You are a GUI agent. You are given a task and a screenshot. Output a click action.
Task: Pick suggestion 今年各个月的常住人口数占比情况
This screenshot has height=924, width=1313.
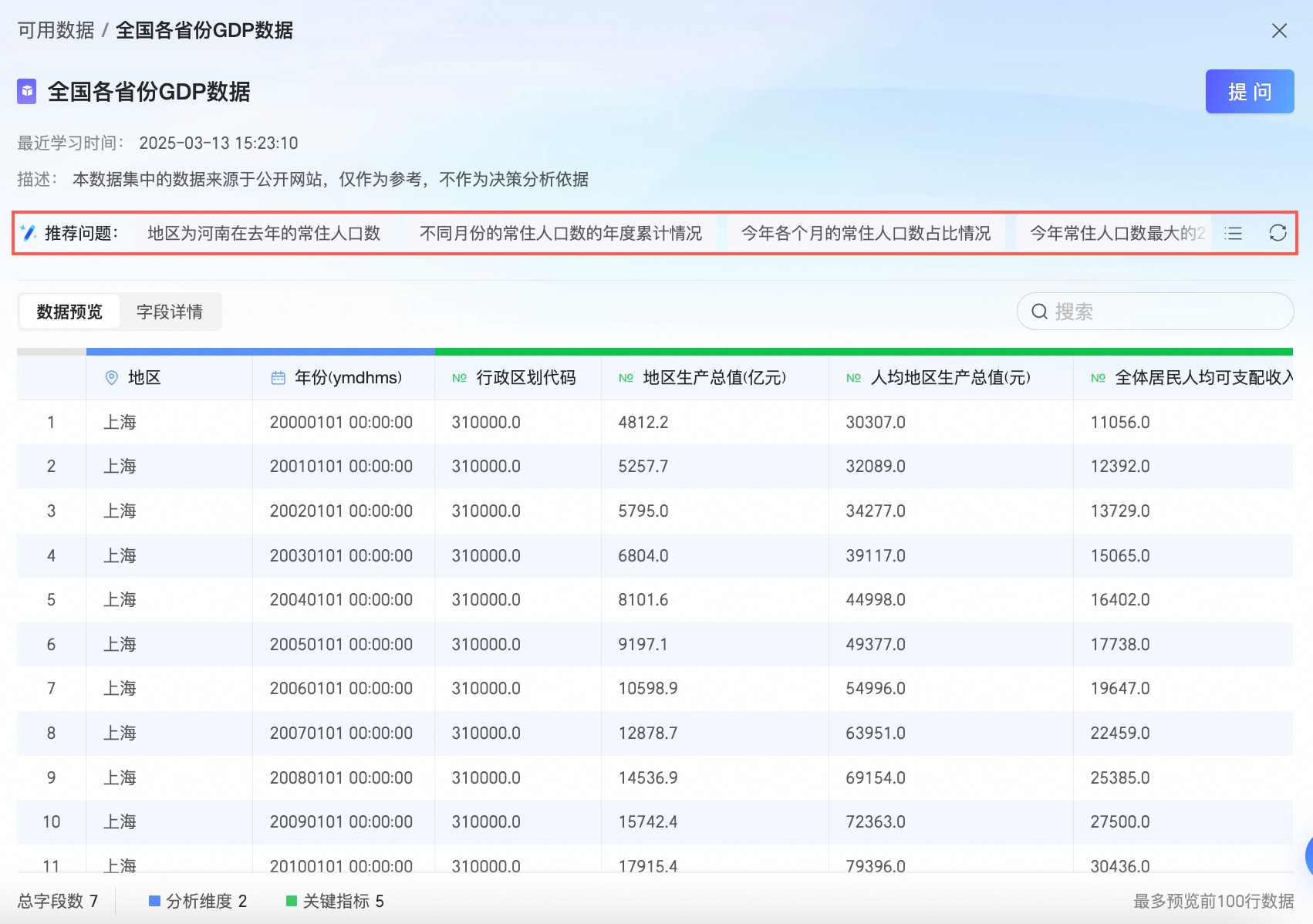tap(866, 233)
